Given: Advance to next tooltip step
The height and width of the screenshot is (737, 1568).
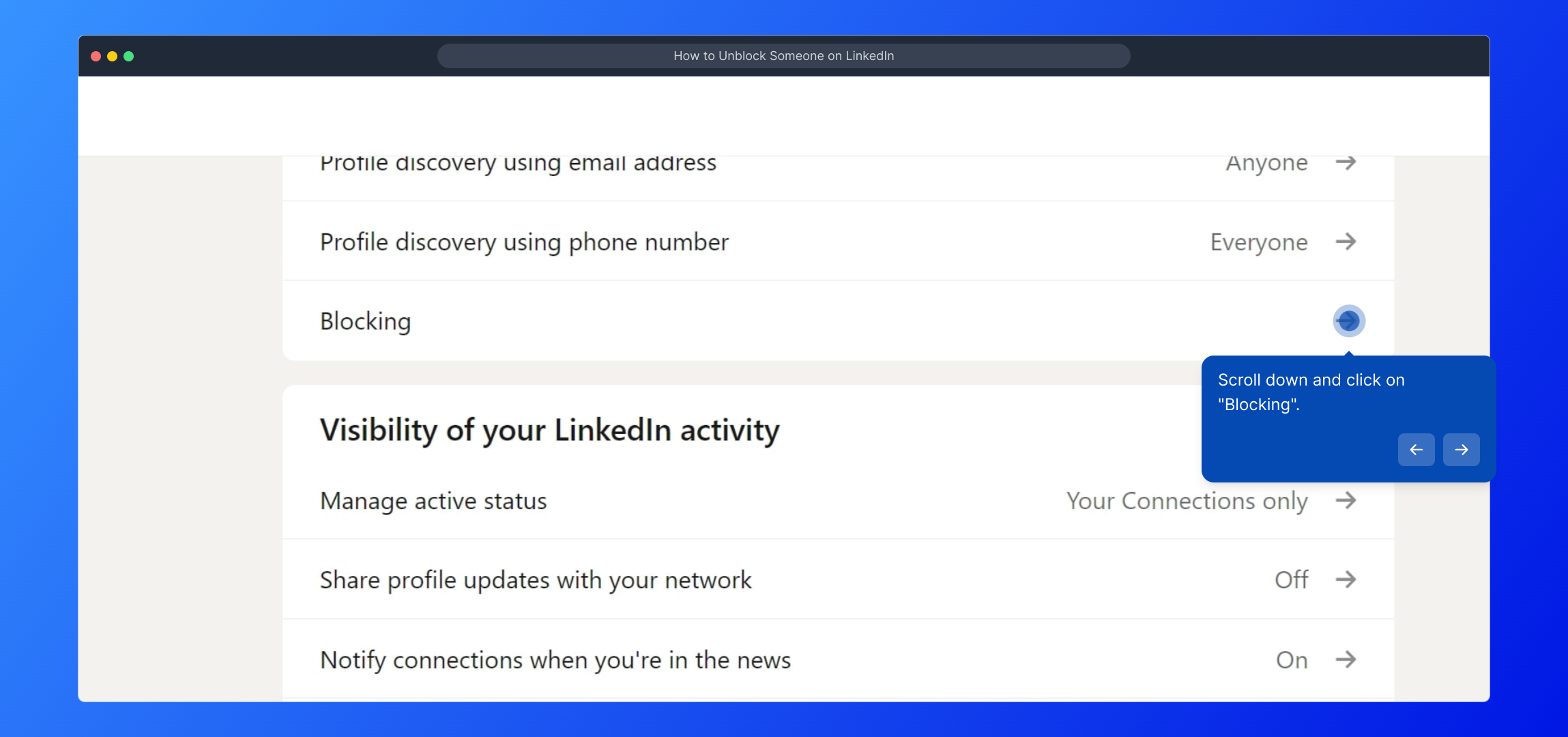Looking at the screenshot, I should pyautogui.click(x=1461, y=450).
